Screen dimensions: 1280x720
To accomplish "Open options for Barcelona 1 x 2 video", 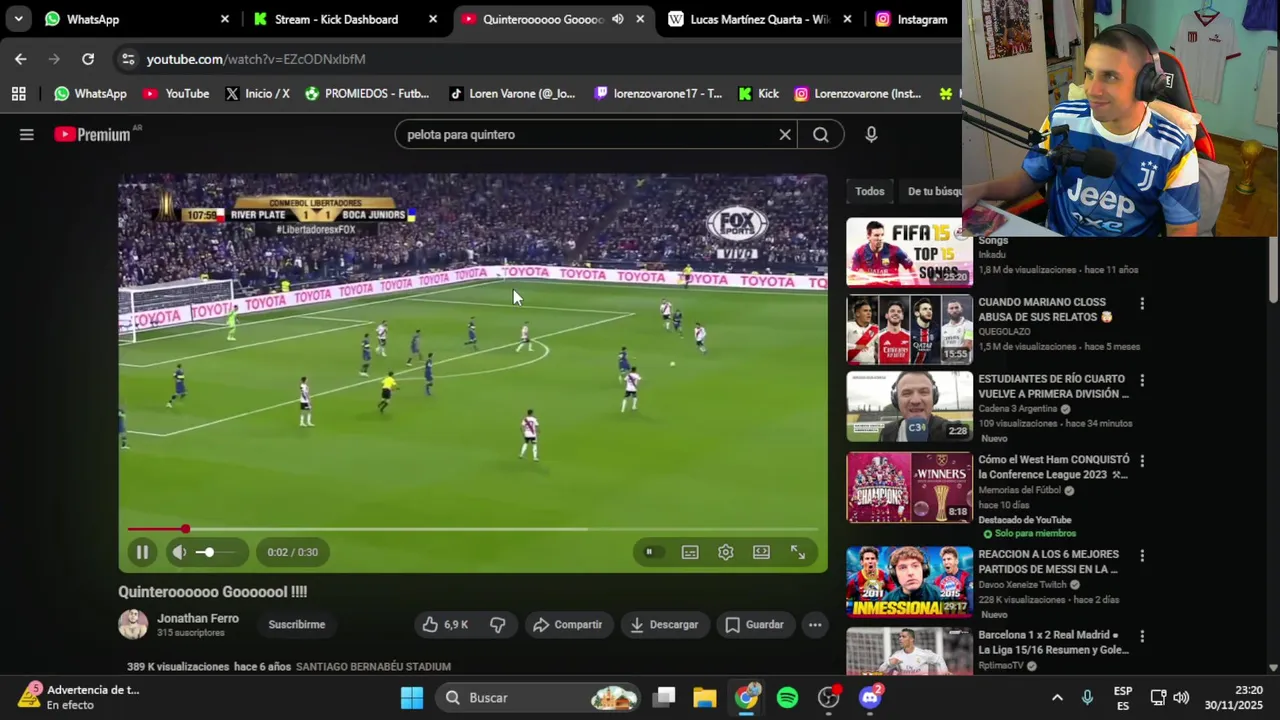I will [x=1142, y=636].
